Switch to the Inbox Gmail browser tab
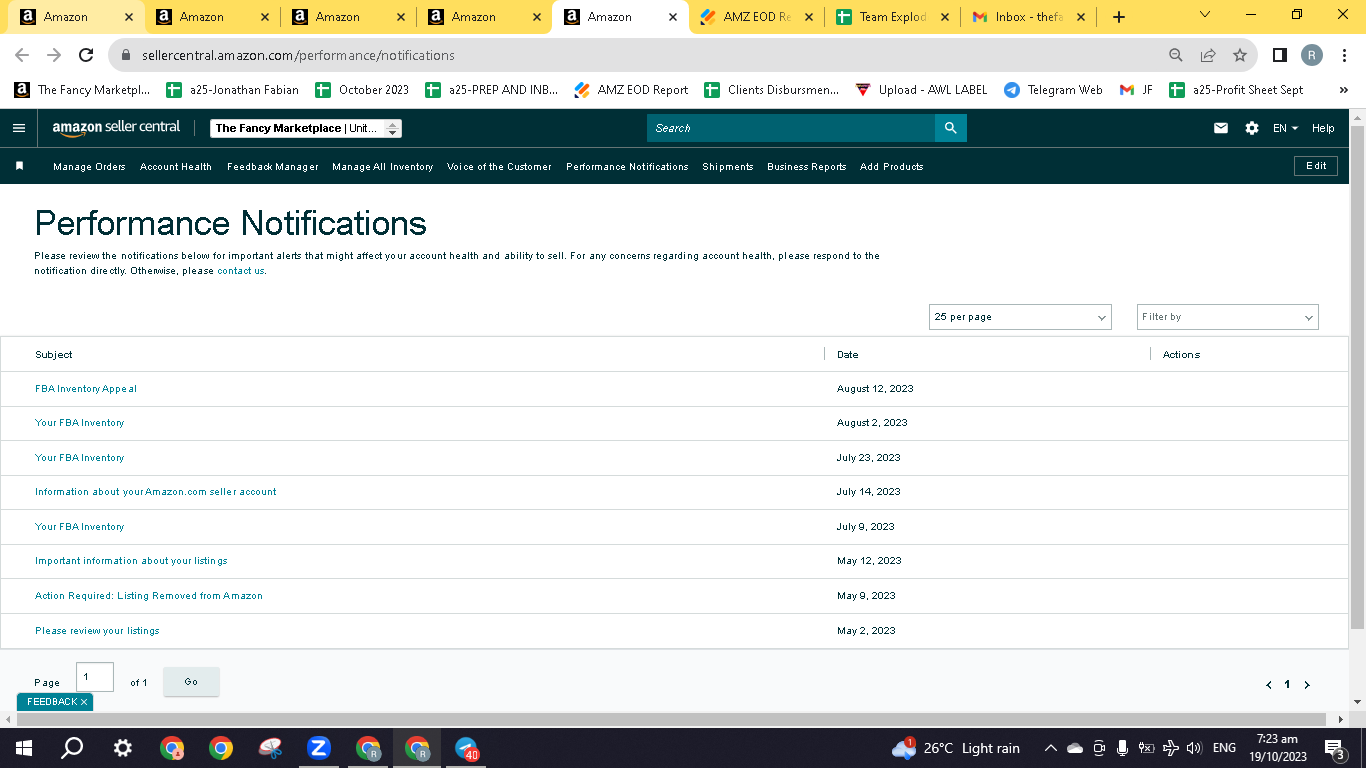 tap(1028, 17)
